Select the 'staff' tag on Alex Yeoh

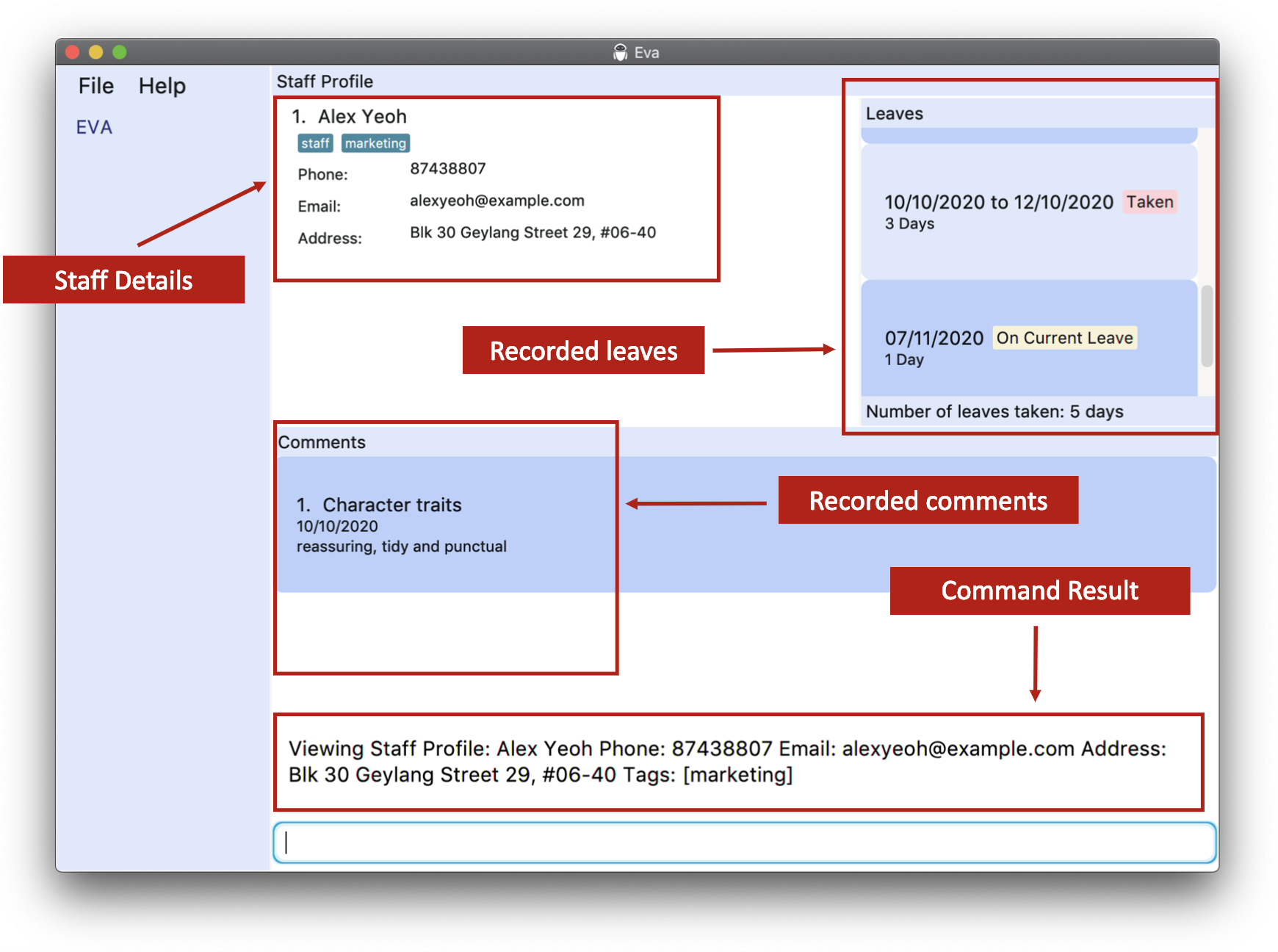pyautogui.click(x=315, y=143)
